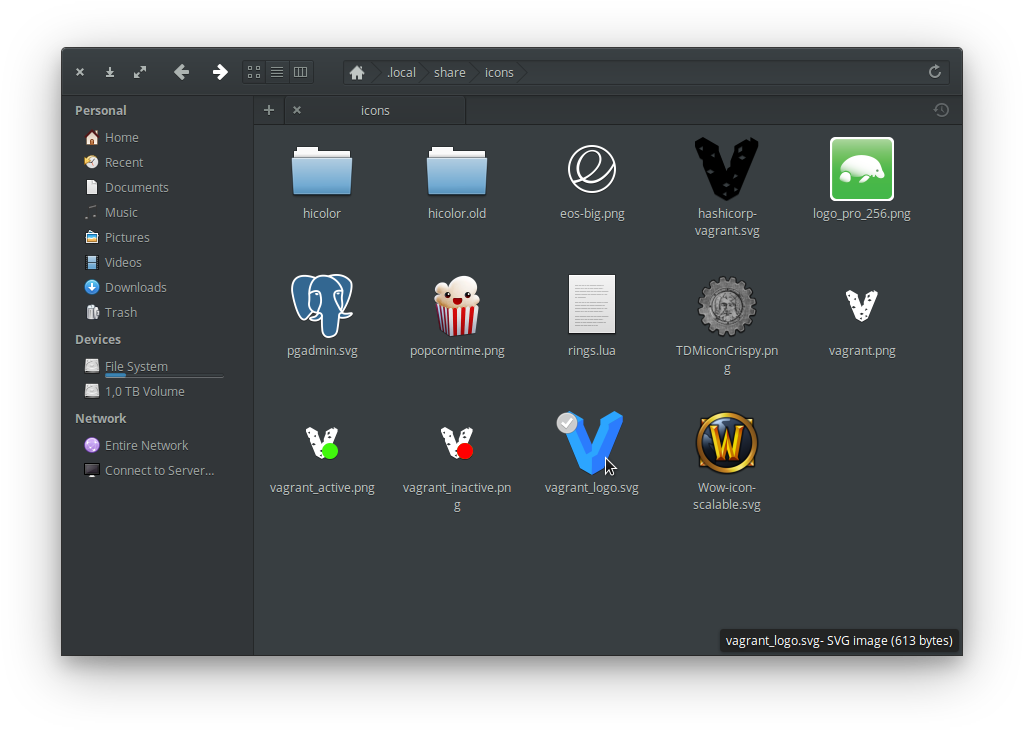Select the vagrant_logo.svg file thumbnail
The image size is (1023, 730).
(594, 442)
